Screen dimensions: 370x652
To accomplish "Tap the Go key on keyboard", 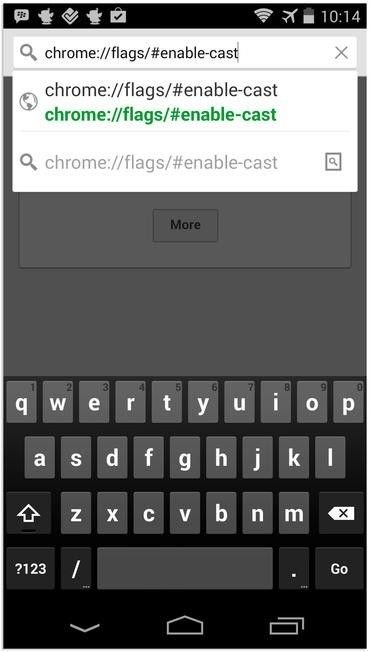I will (x=339, y=568).
